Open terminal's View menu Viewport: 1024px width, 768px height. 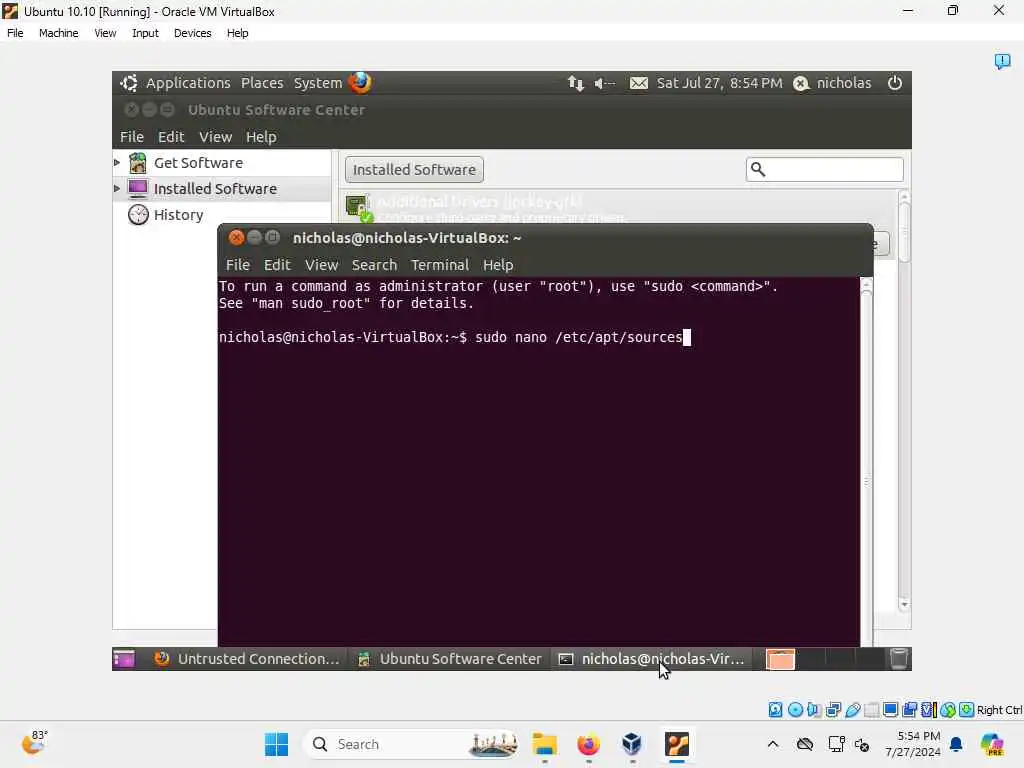point(321,264)
